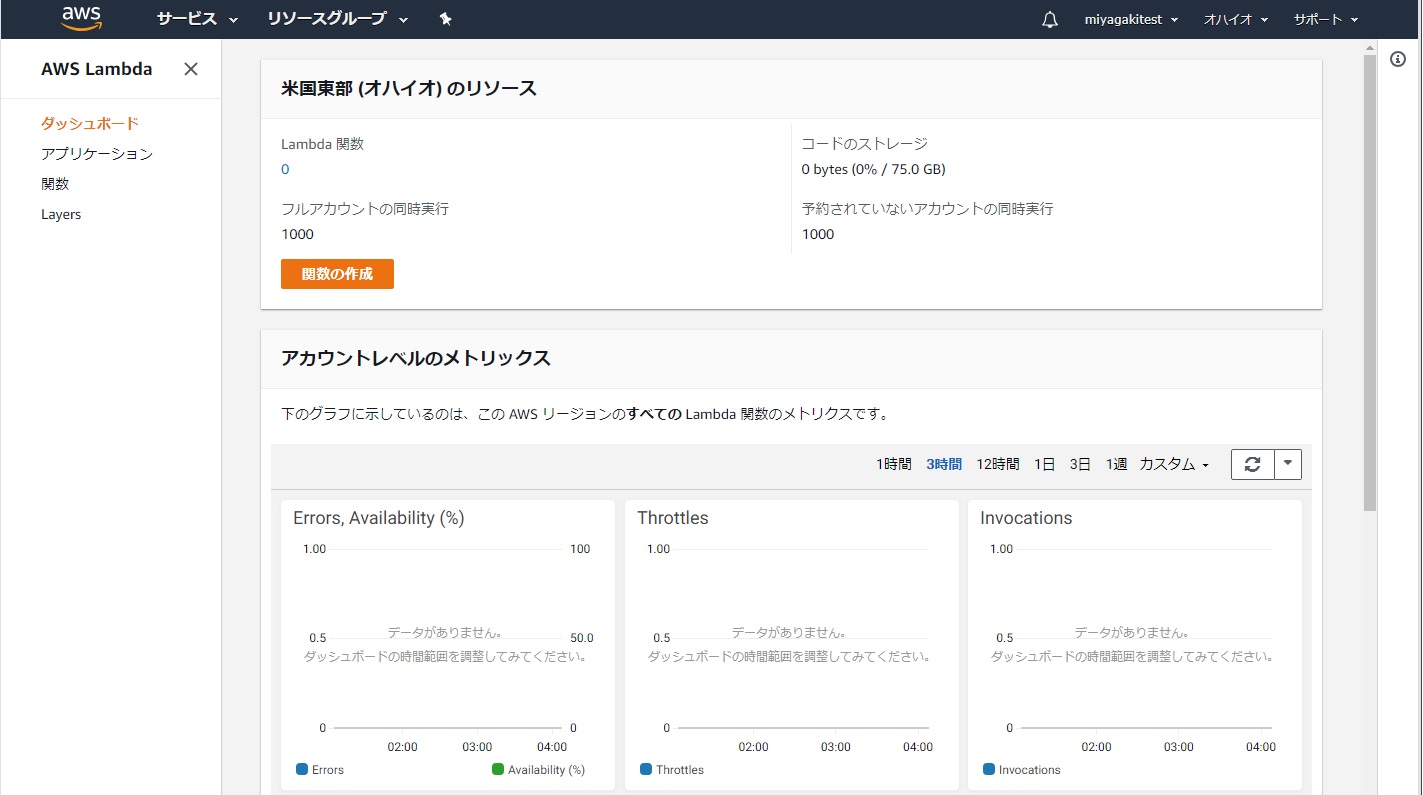Open refresh options dropdown arrow

(x=1288, y=464)
